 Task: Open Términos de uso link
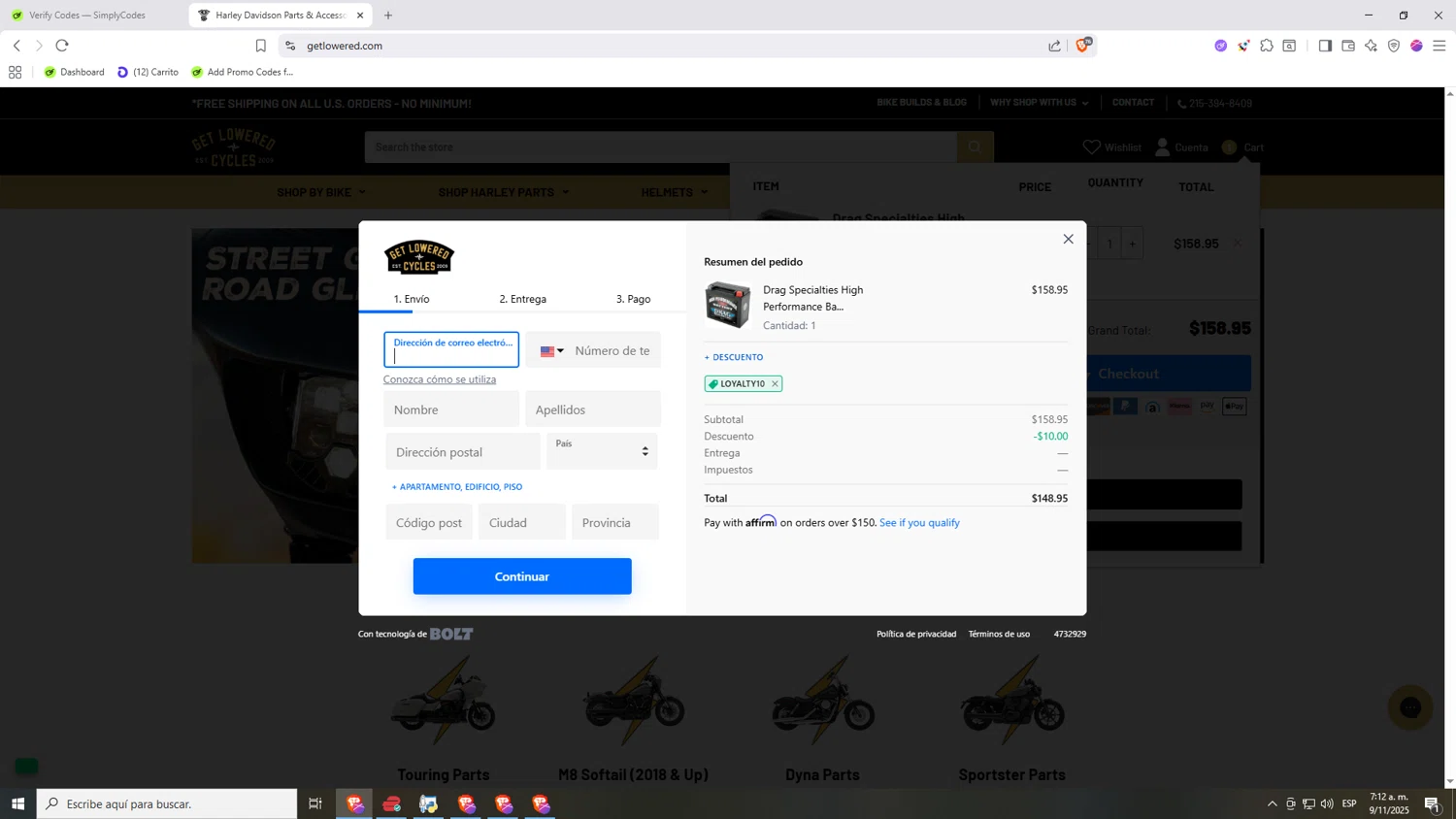[999, 634]
